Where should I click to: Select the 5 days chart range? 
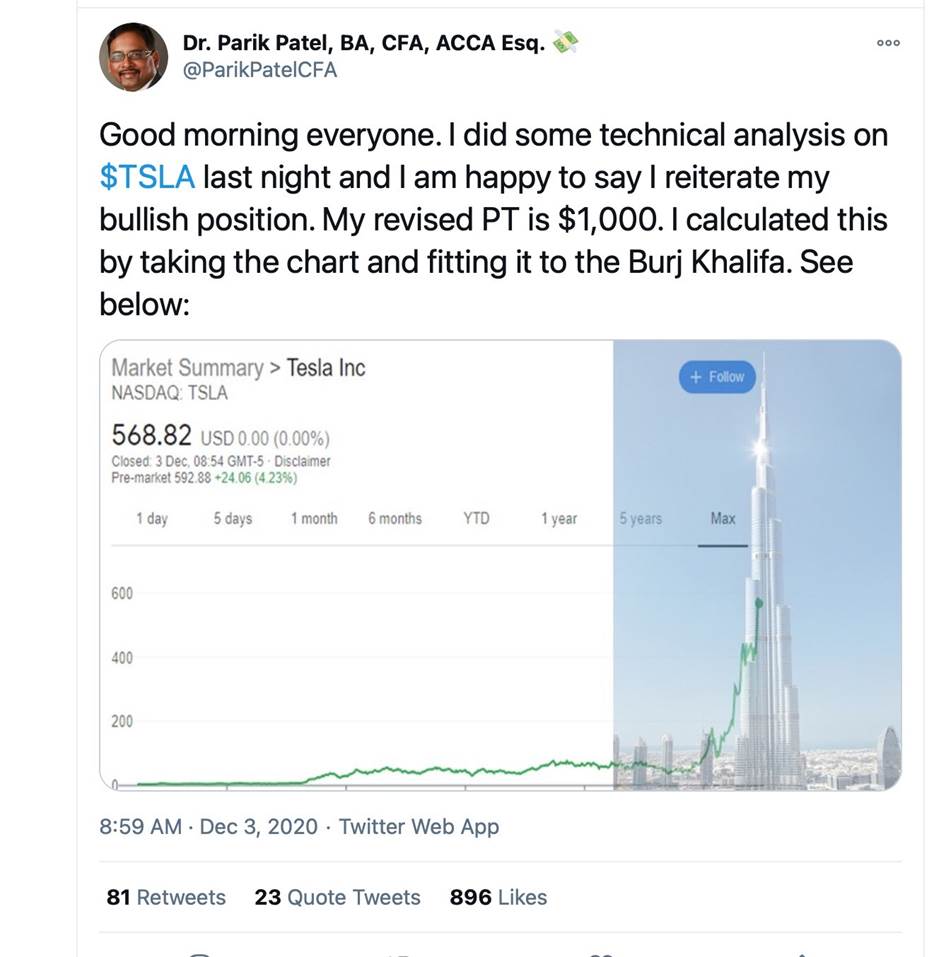(x=232, y=519)
